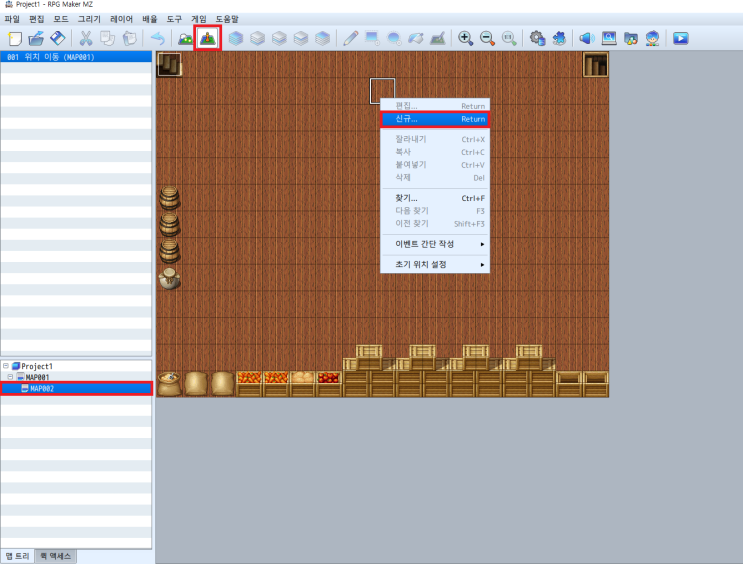
Task: Open the 도구 menu
Action: pos(174,19)
